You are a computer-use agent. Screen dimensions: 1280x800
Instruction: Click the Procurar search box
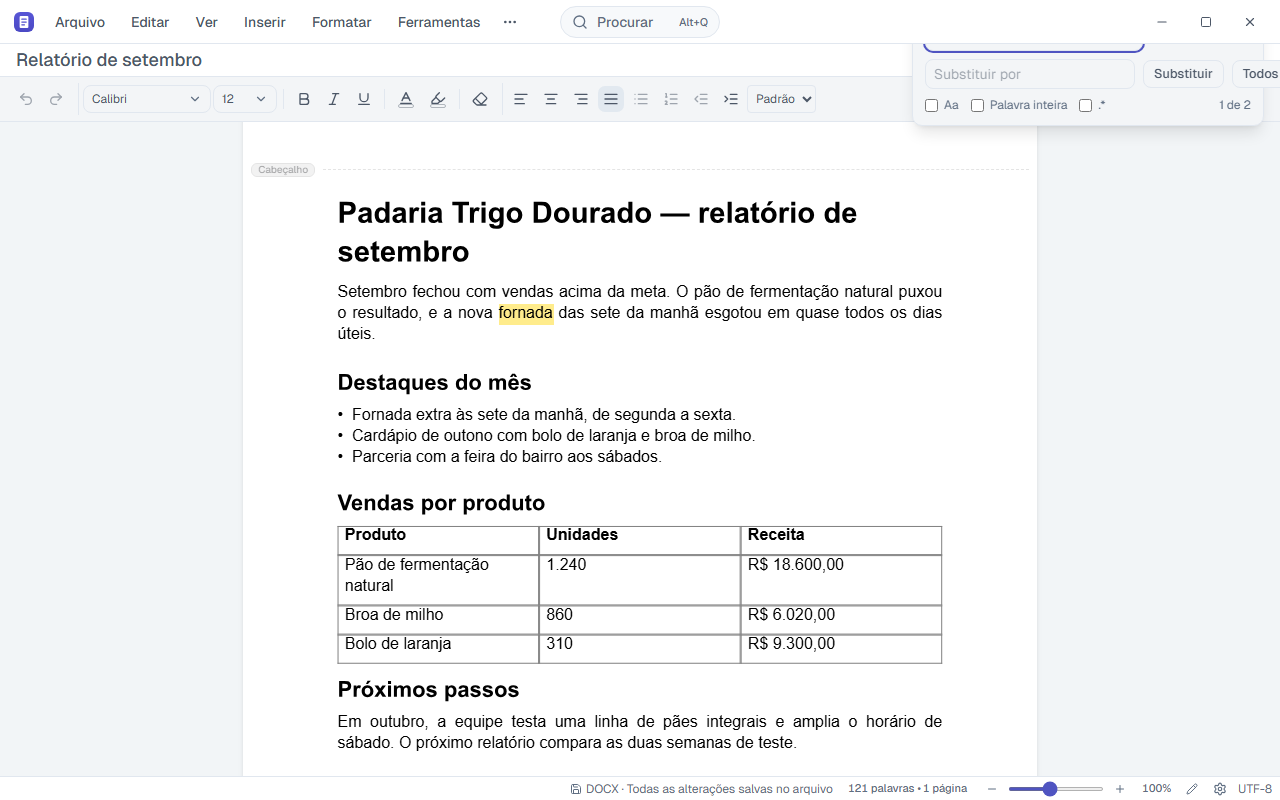[640, 22]
